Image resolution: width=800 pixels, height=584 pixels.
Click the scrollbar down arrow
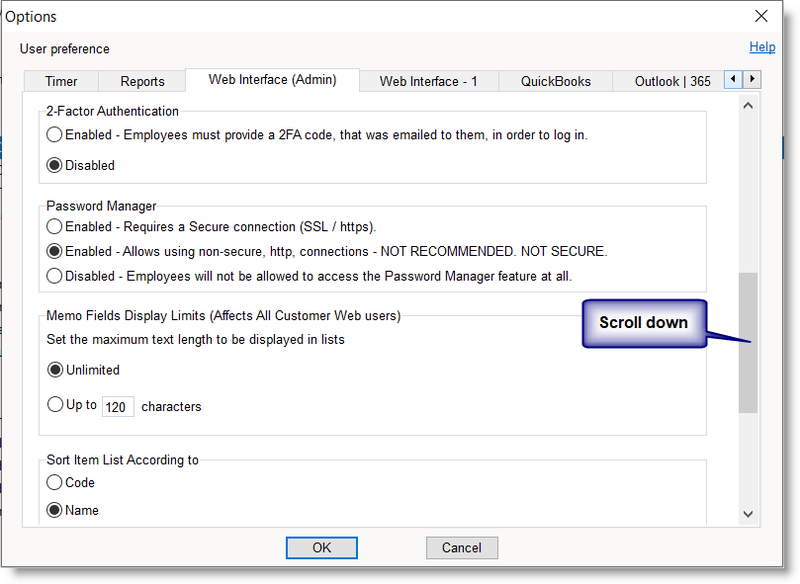pos(747,514)
